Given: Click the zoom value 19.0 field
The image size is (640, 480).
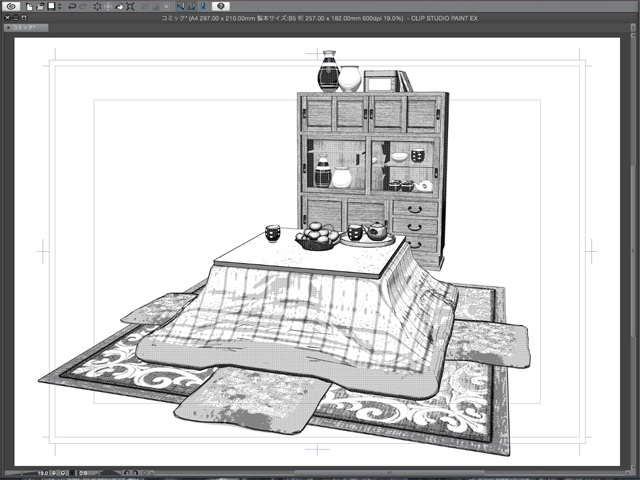Looking at the screenshot, I should click(x=43, y=473).
